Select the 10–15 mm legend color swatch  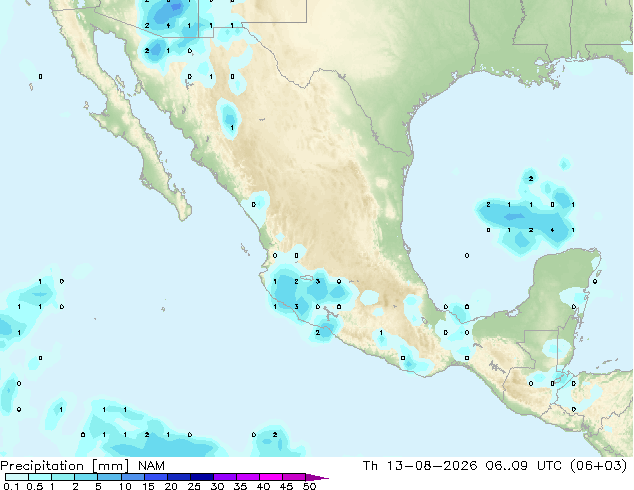(x=133, y=477)
